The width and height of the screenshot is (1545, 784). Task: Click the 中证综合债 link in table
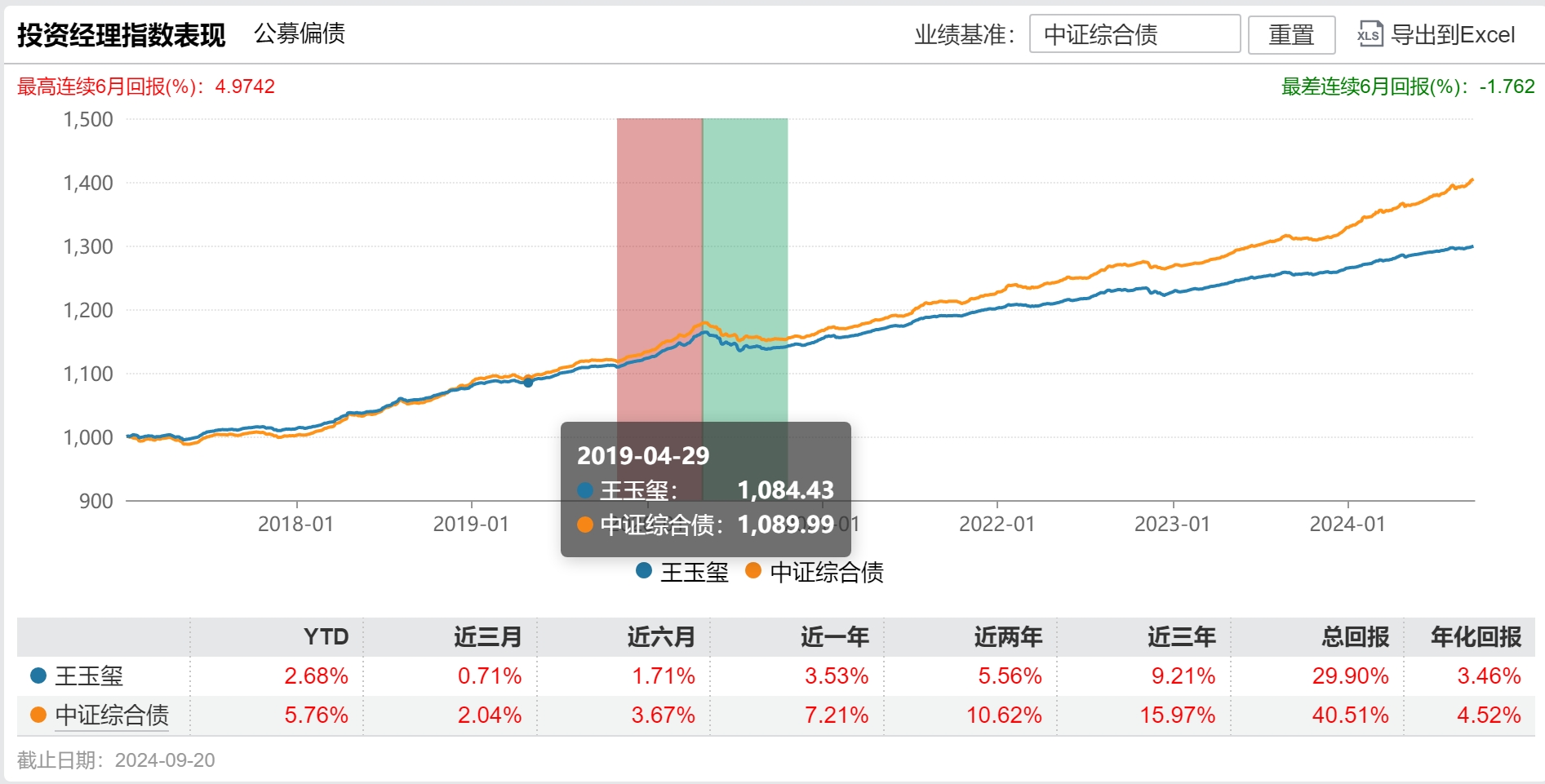click(112, 715)
